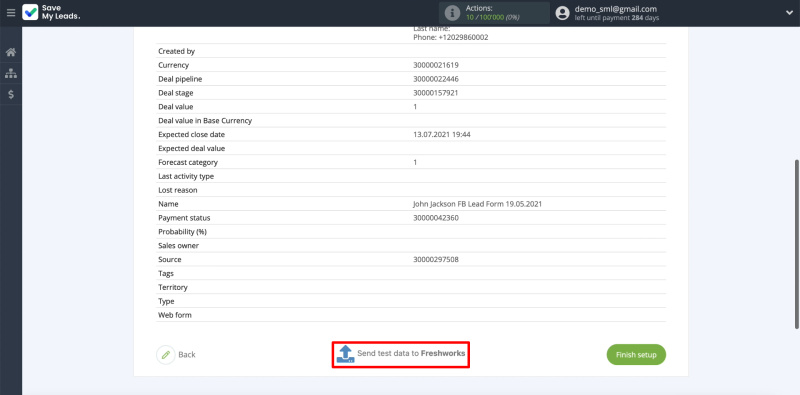
Task: Click the Type row label
Action: (166, 301)
